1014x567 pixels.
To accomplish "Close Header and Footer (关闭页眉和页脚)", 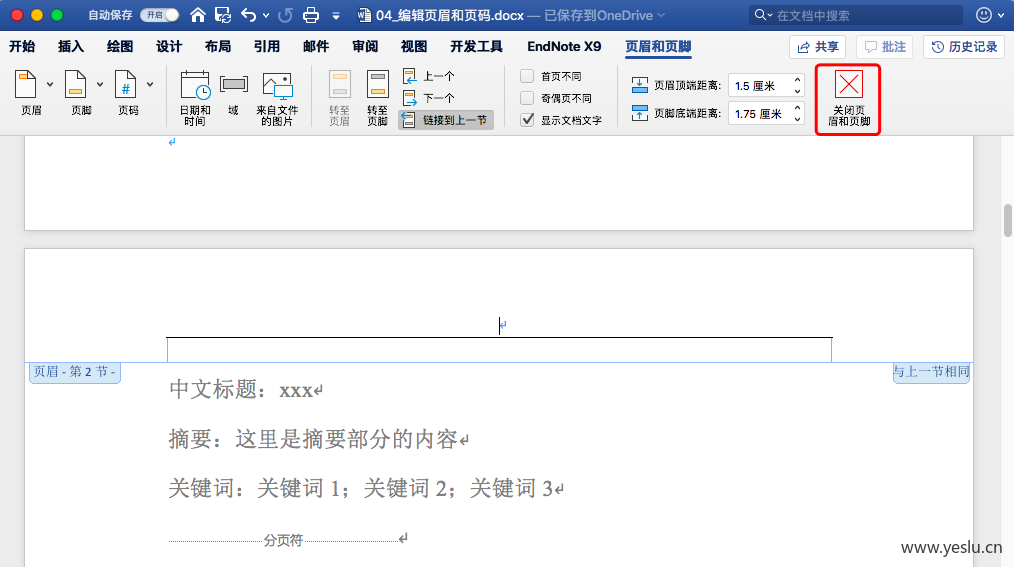I will coord(848,99).
